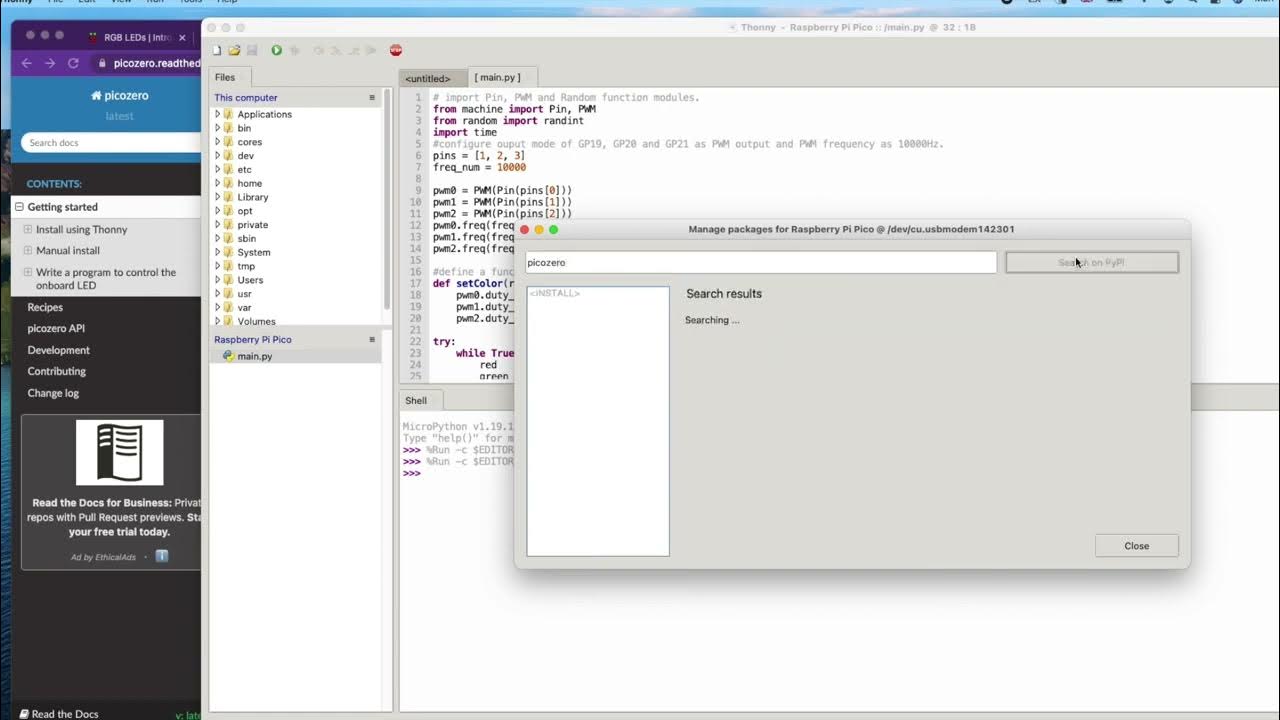Open Recipes in docs sidebar
Screen dimensions: 1280x720
(x=45, y=307)
